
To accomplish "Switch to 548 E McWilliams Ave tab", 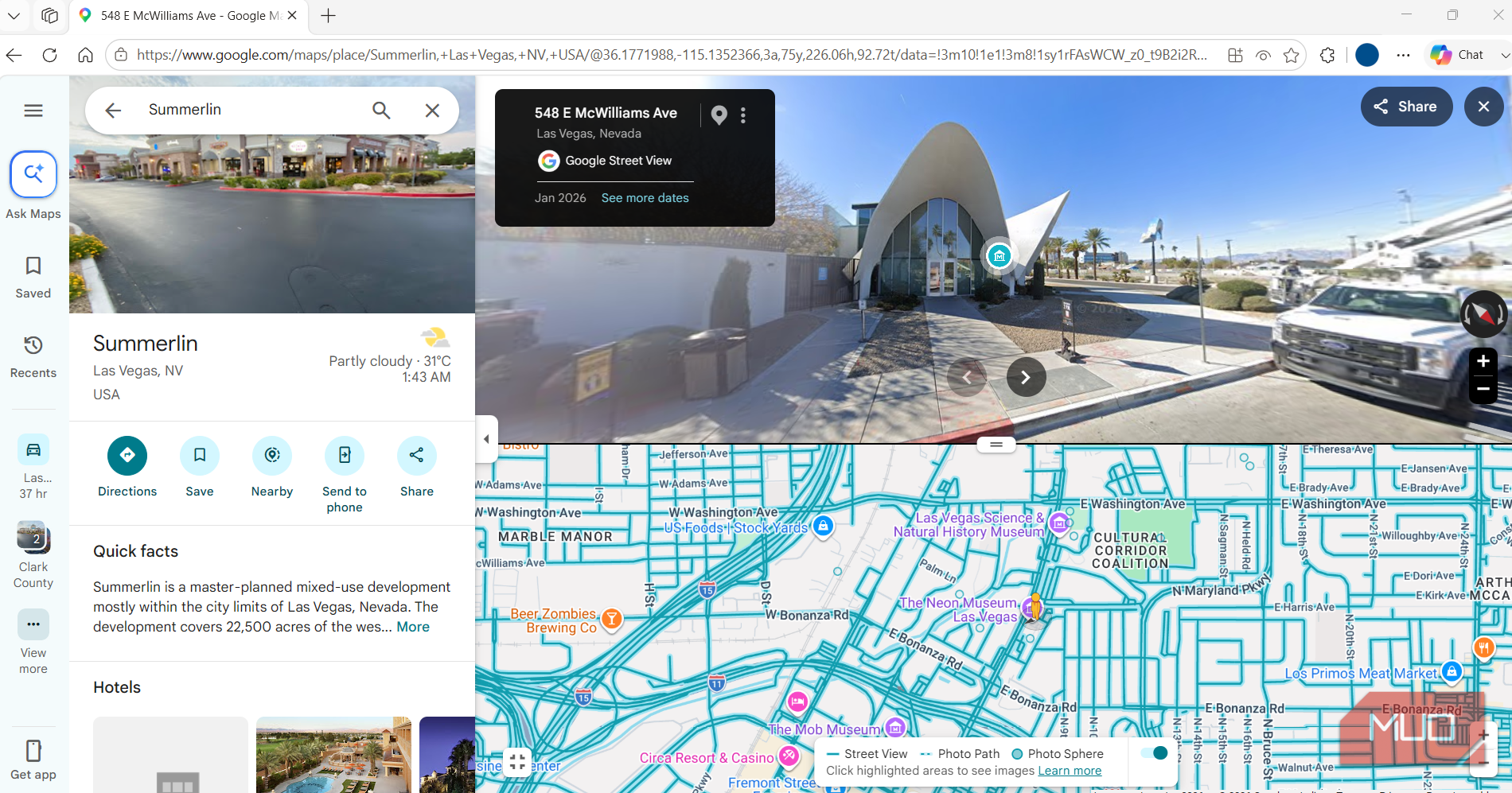I will point(189,15).
